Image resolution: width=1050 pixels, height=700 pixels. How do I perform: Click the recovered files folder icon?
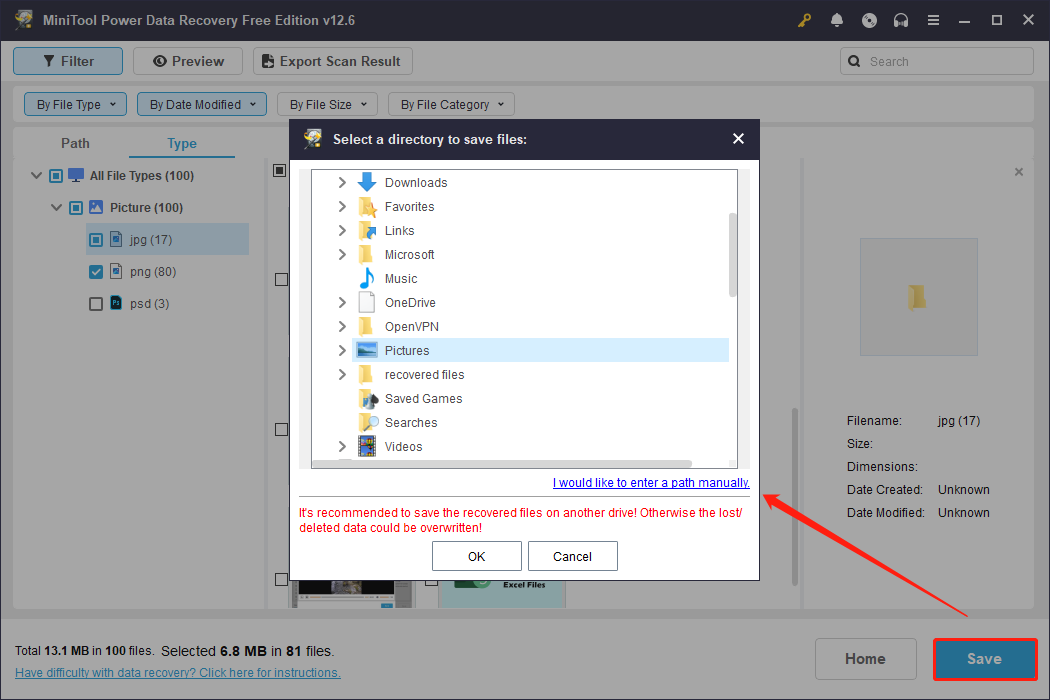click(366, 374)
